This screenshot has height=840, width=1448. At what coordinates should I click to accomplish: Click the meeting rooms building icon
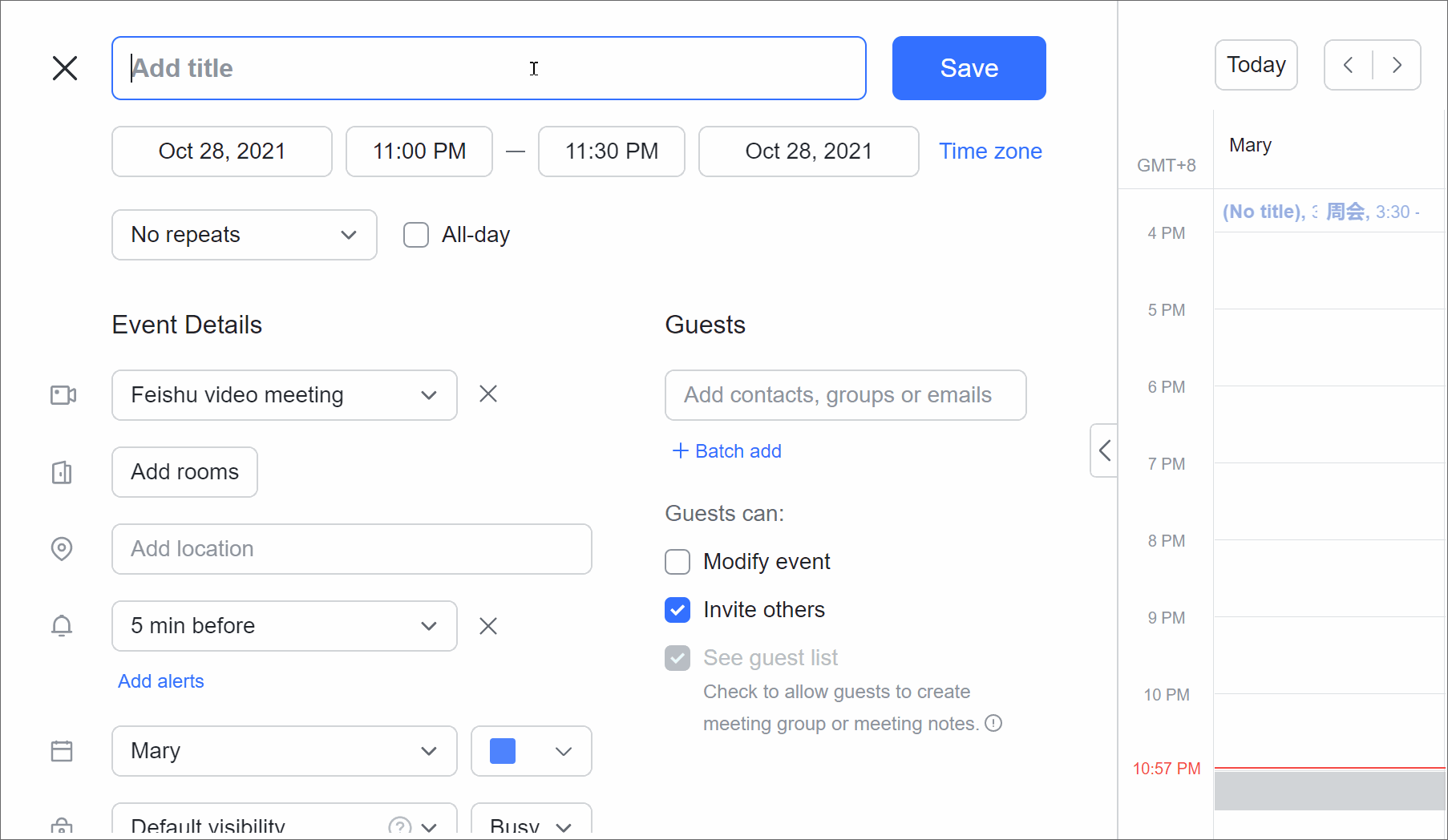tap(62, 473)
